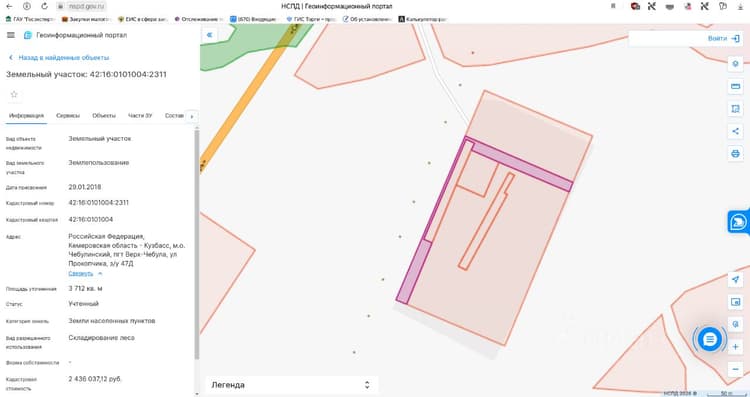The width and height of the screenshot is (750, 397).
Task: Switch to the Объекты tab
Action: coord(104,116)
